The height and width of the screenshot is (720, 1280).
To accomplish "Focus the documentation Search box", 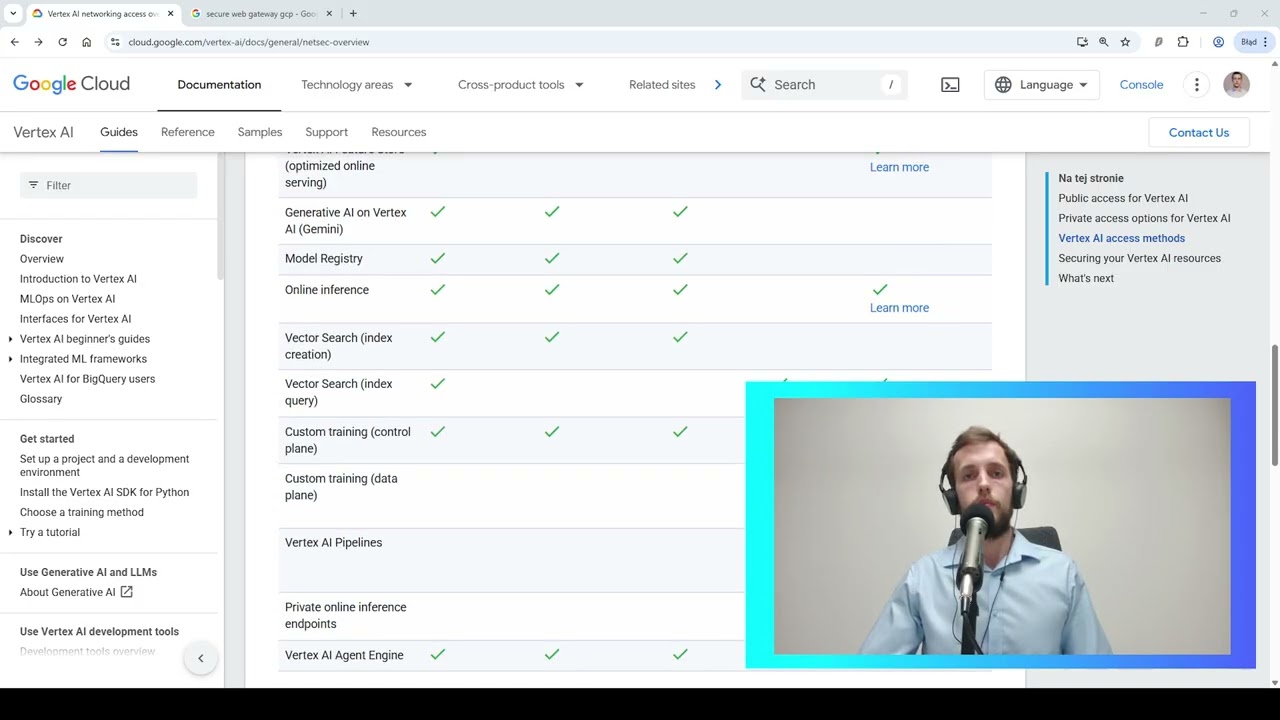I will coord(824,85).
